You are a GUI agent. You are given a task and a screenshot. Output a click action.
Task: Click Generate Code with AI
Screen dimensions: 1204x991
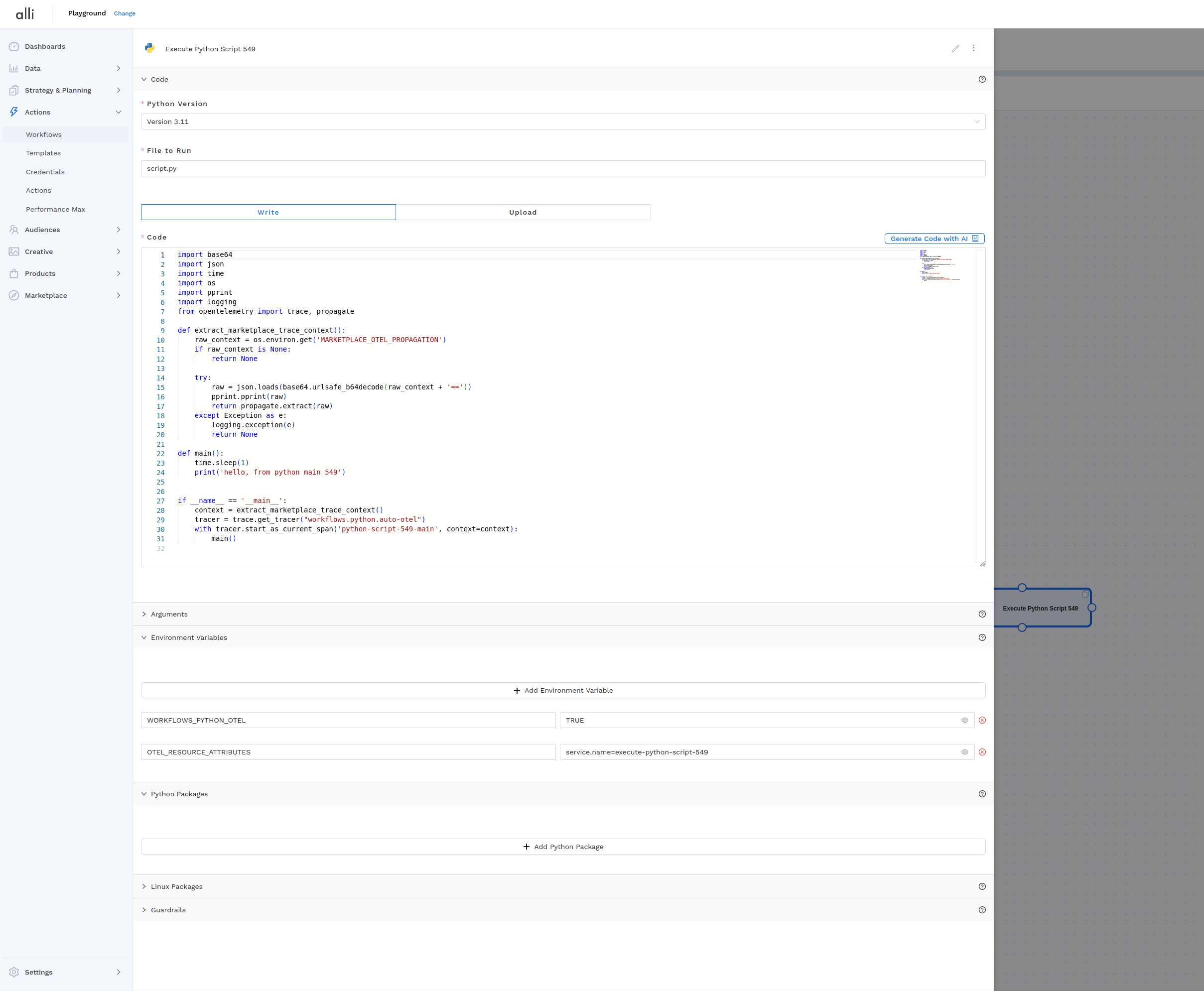coord(934,239)
